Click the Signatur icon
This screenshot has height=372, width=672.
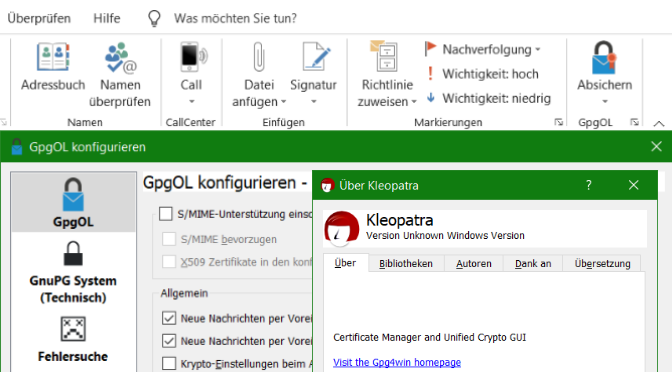[x=316, y=57]
